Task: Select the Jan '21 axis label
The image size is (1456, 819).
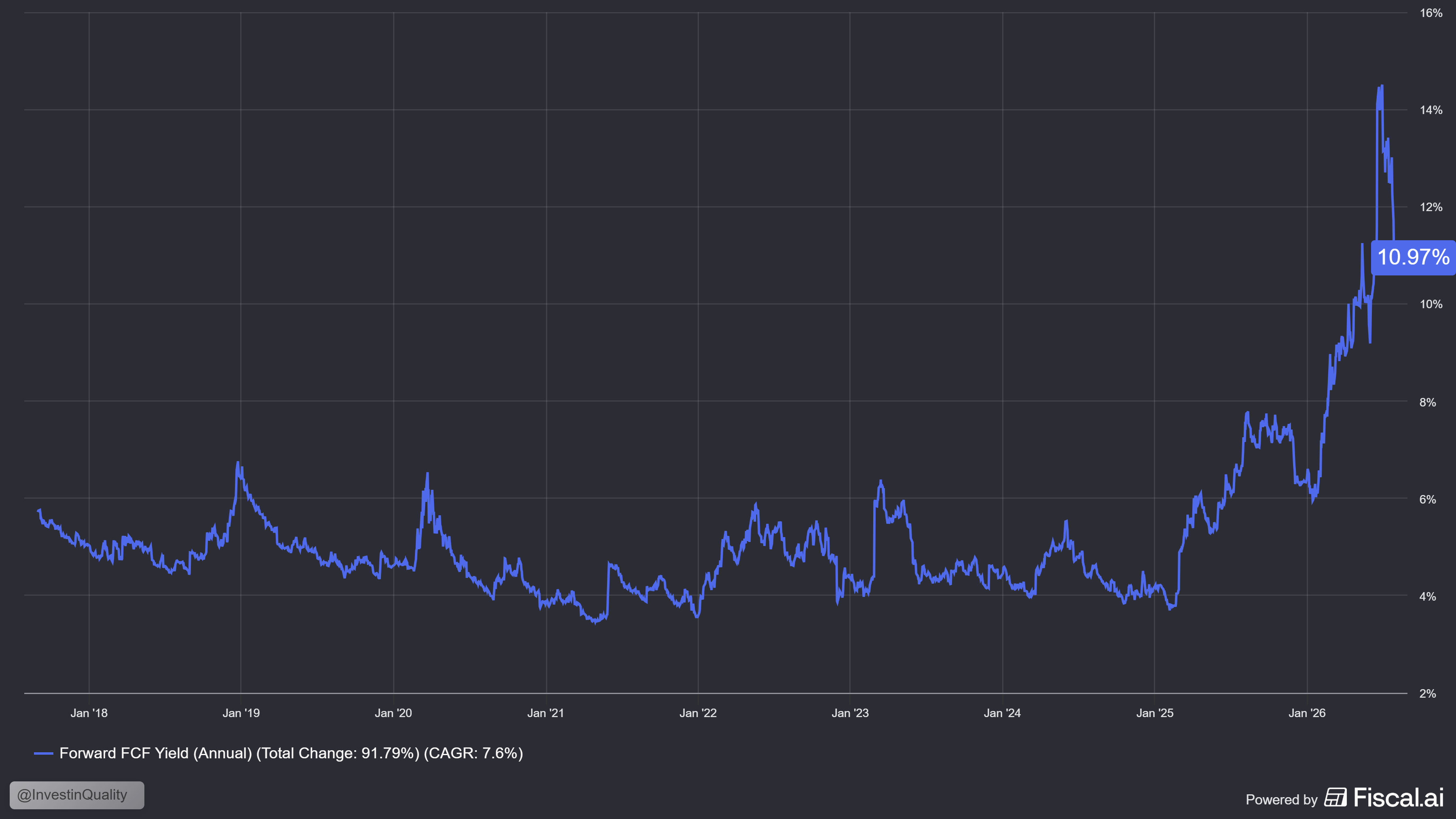Action: coord(546,713)
